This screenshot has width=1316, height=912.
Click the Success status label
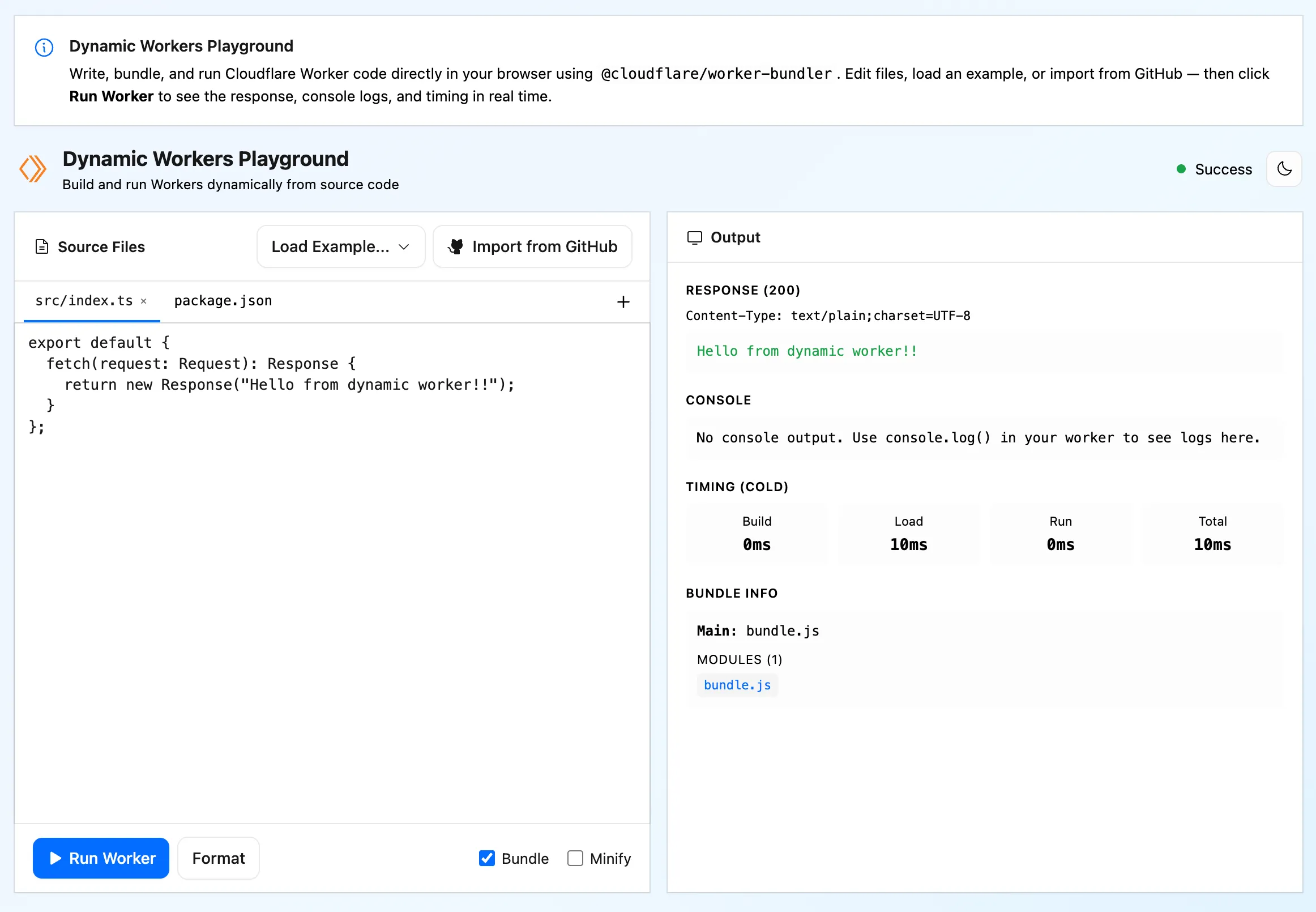1224,169
